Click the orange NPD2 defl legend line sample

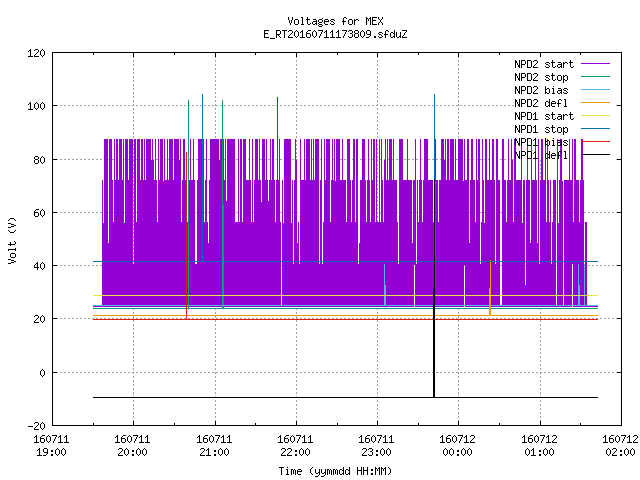(x=595, y=102)
